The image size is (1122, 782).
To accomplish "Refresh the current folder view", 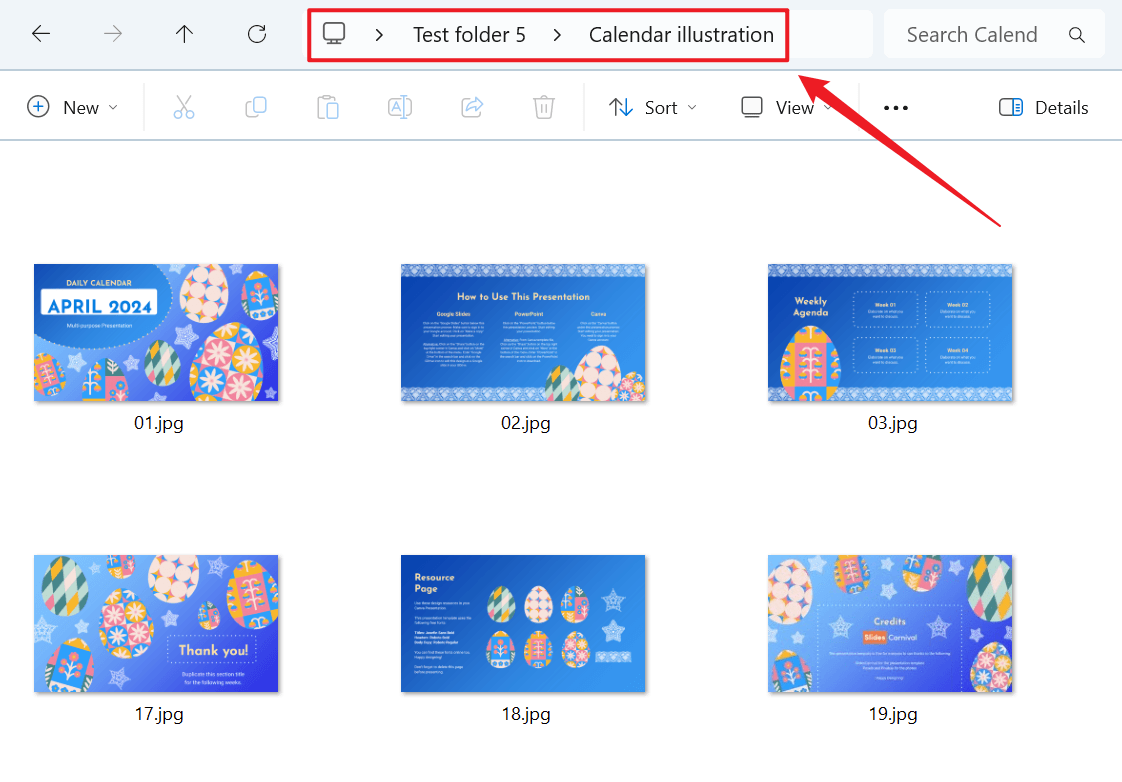I will [x=257, y=34].
